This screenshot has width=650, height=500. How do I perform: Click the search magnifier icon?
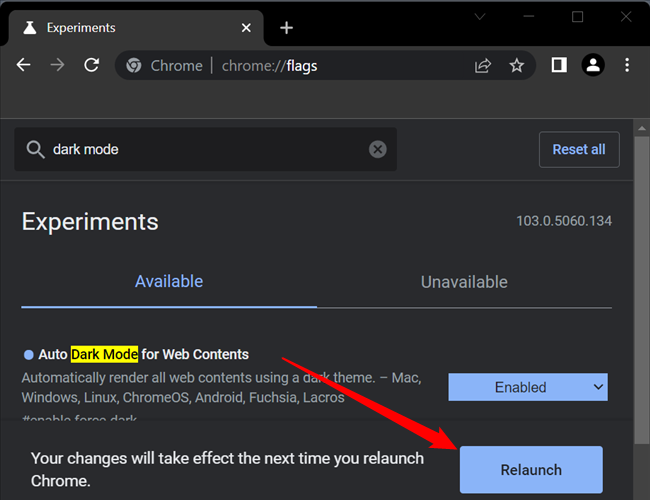pos(35,149)
